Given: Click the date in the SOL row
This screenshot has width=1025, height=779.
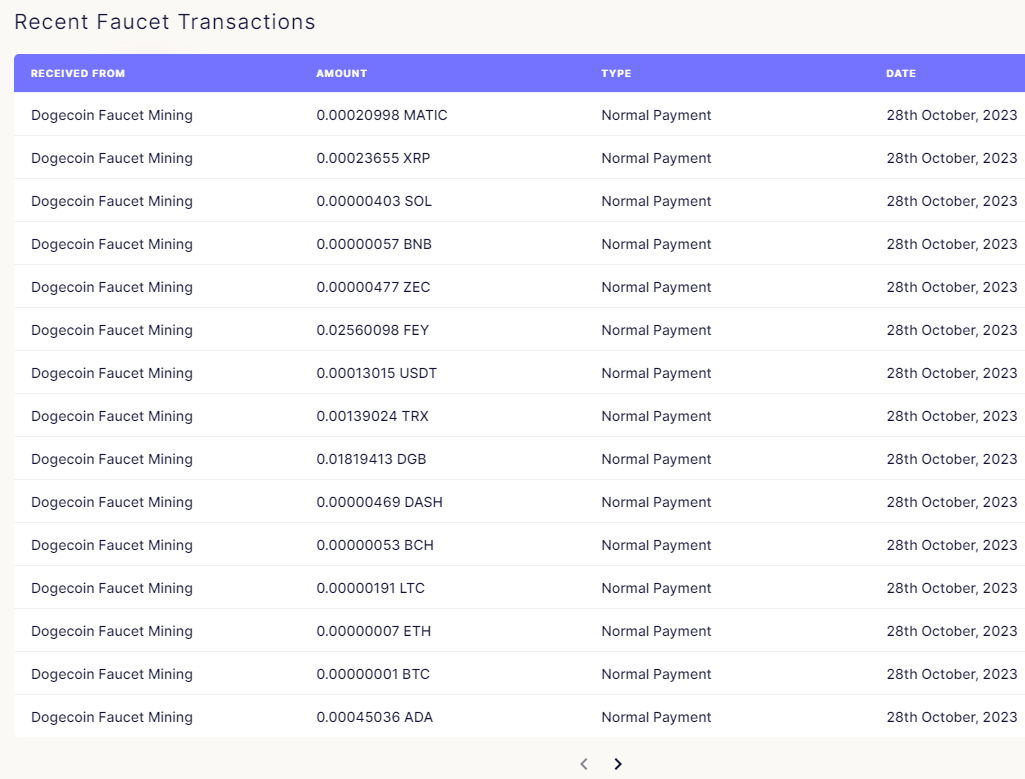Looking at the screenshot, I should tap(952, 201).
